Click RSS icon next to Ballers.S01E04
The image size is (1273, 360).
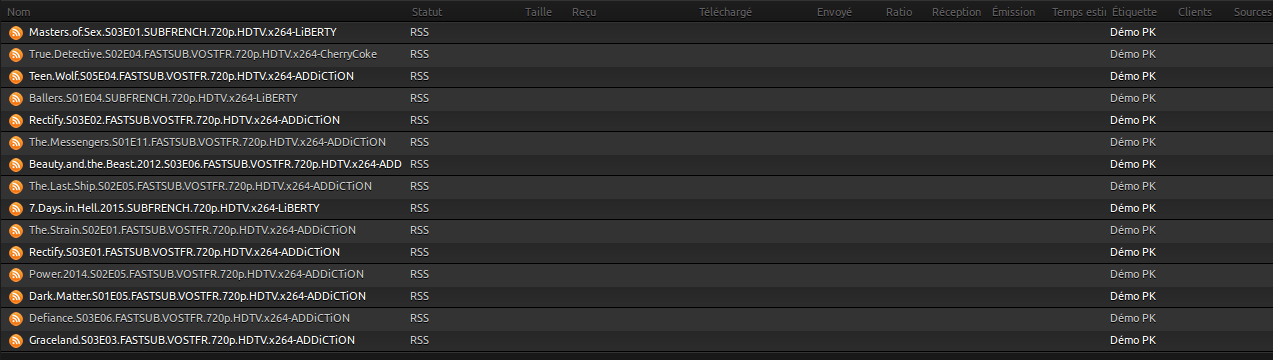(15, 98)
